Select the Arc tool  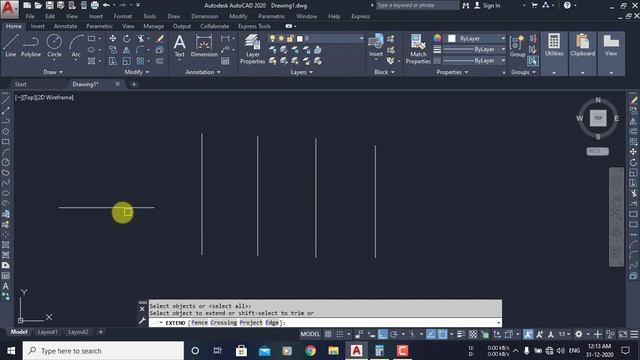pyautogui.click(x=76, y=45)
